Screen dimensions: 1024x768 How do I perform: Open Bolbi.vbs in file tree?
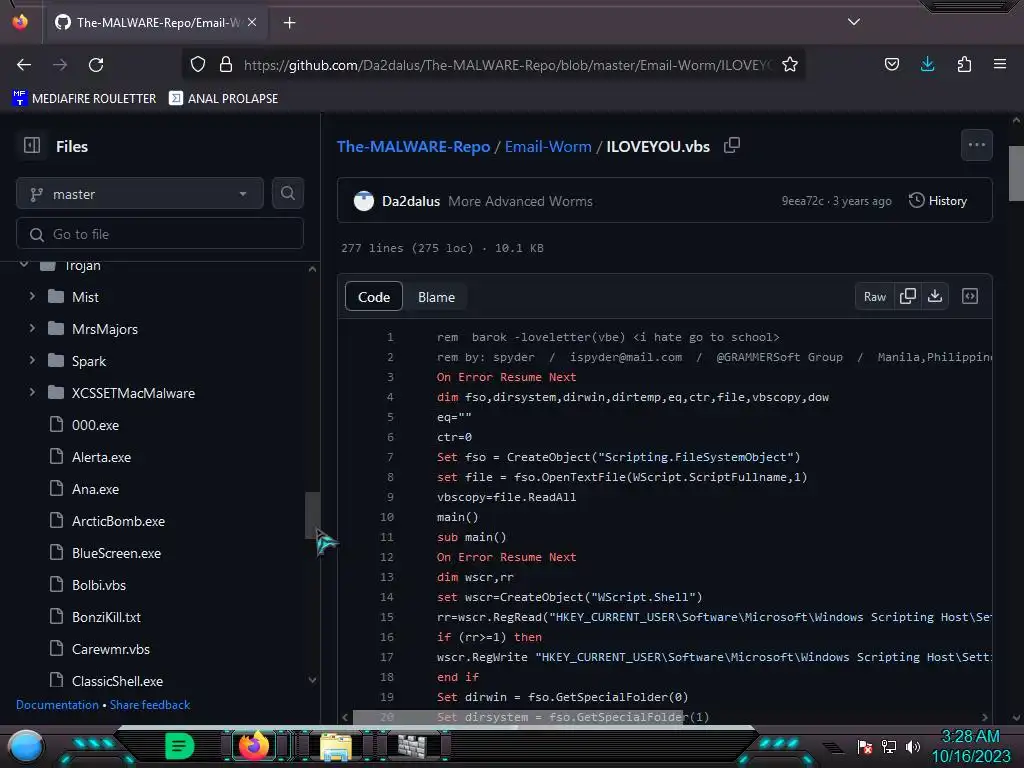tap(99, 585)
